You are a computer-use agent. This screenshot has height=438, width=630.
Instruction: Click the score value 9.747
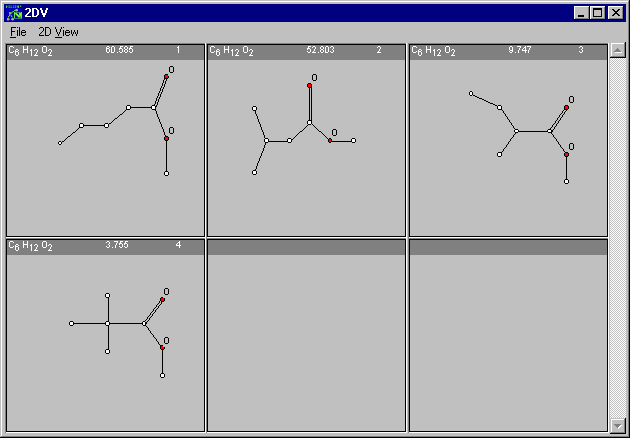click(x=520, y=50)
